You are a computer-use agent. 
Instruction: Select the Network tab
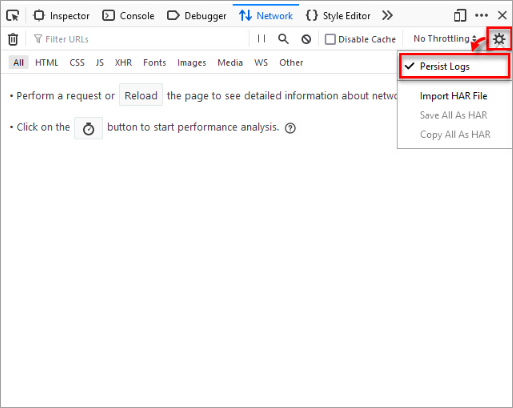coord(266,15)
